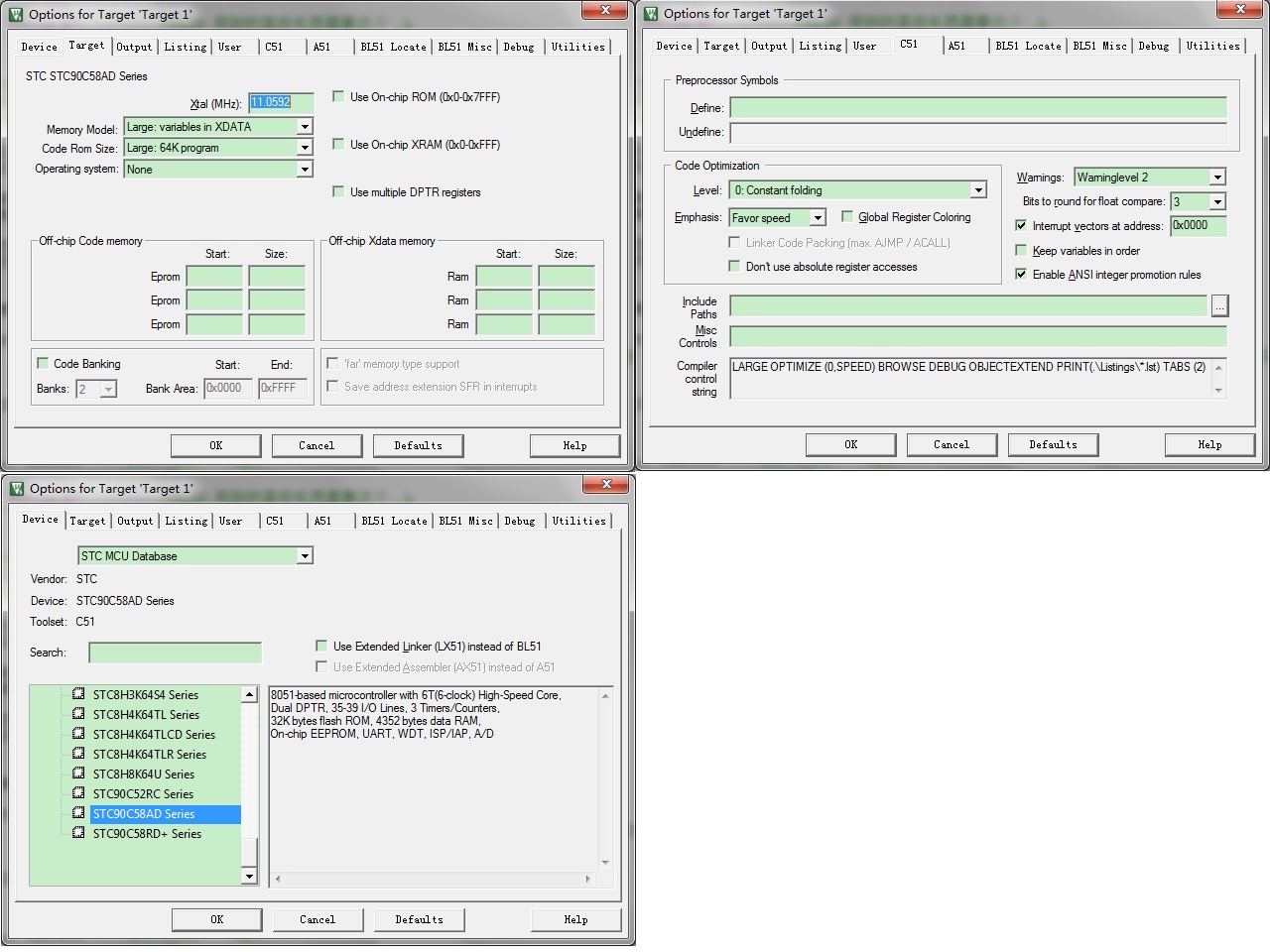Screen dimensions: 1270x952
Task: Click Help in the C51-tab window
Action: point(1210,444)
